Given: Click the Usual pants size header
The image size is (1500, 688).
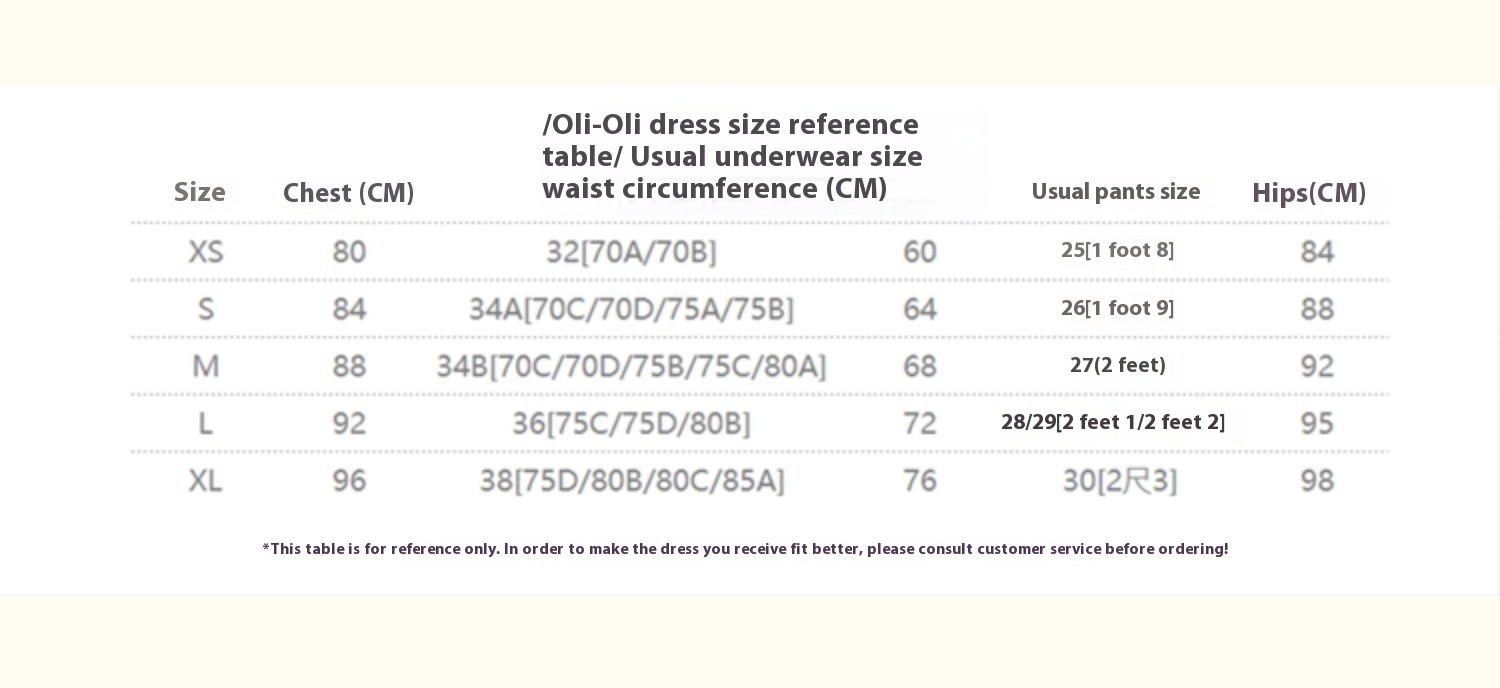Looking at the screenshot, I should click(x=1115, y=192).
